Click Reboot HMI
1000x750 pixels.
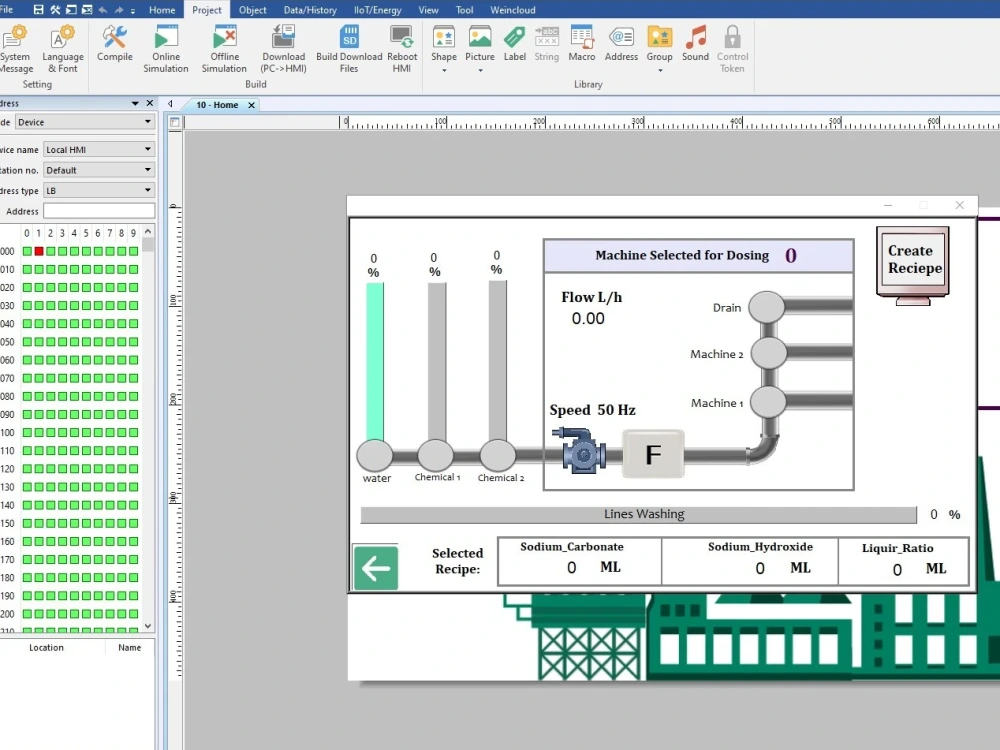pos(402,45)
